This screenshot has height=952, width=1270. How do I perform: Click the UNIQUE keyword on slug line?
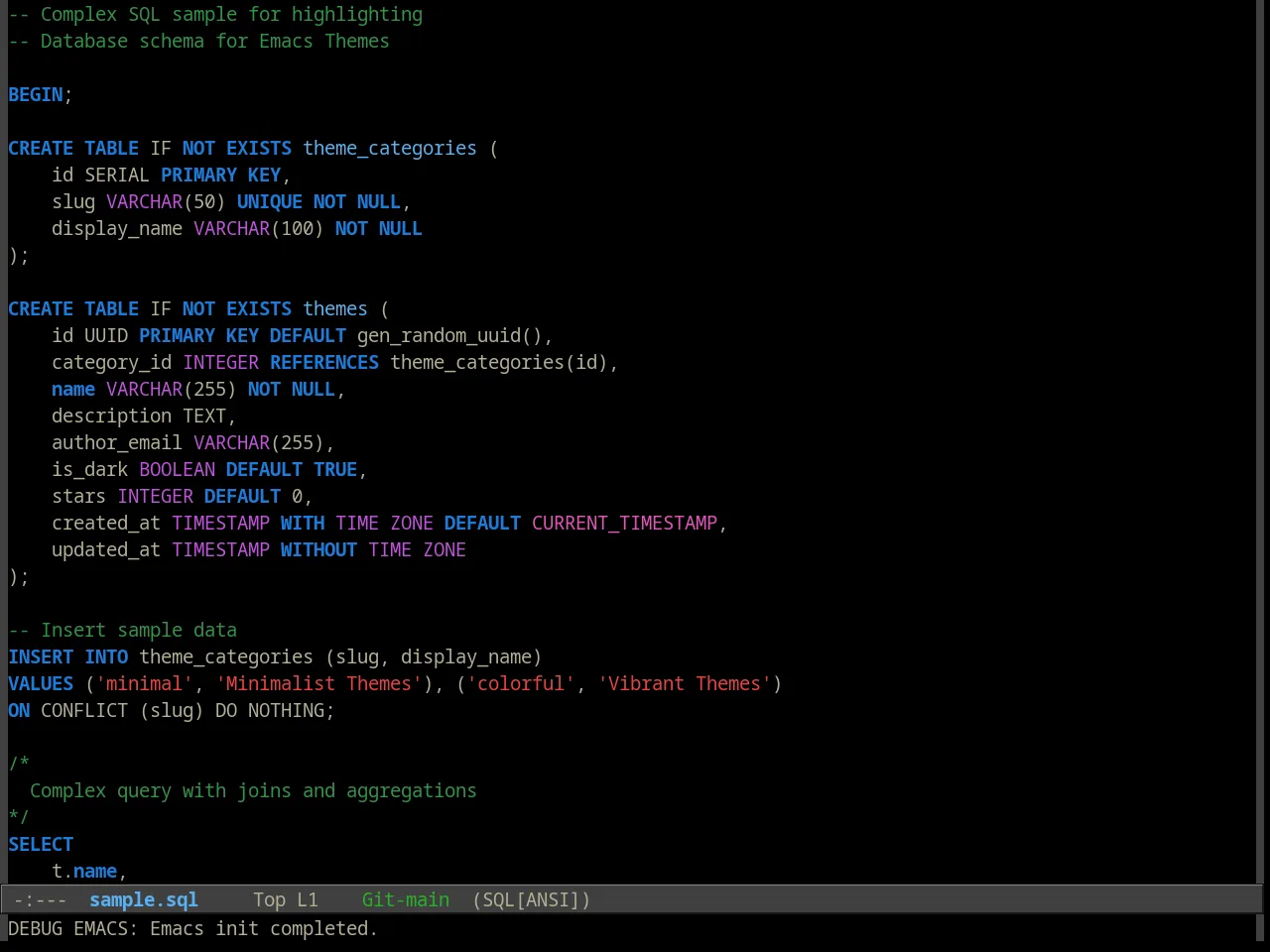click(x=270, y=201)
